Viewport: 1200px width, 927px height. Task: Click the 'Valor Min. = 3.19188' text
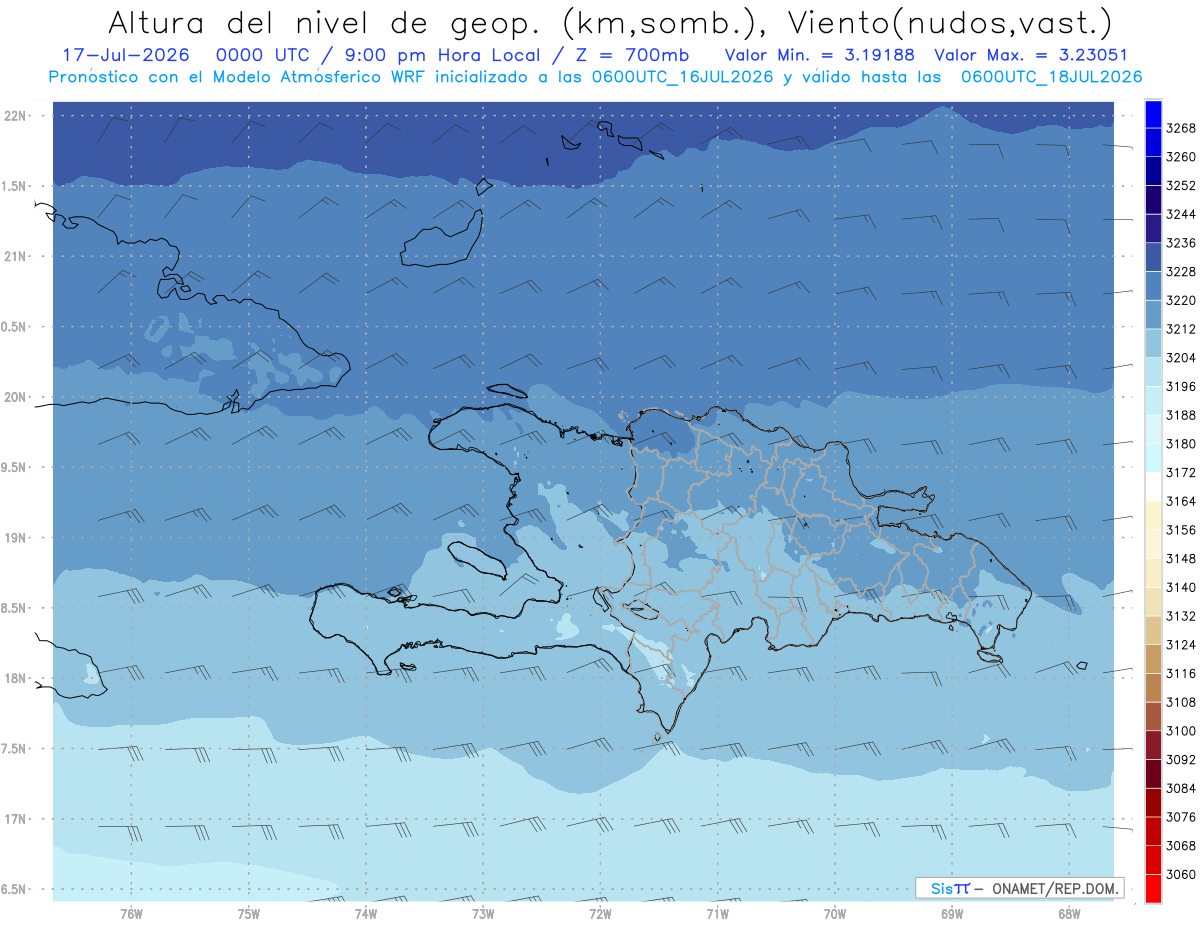coord(819,55)
